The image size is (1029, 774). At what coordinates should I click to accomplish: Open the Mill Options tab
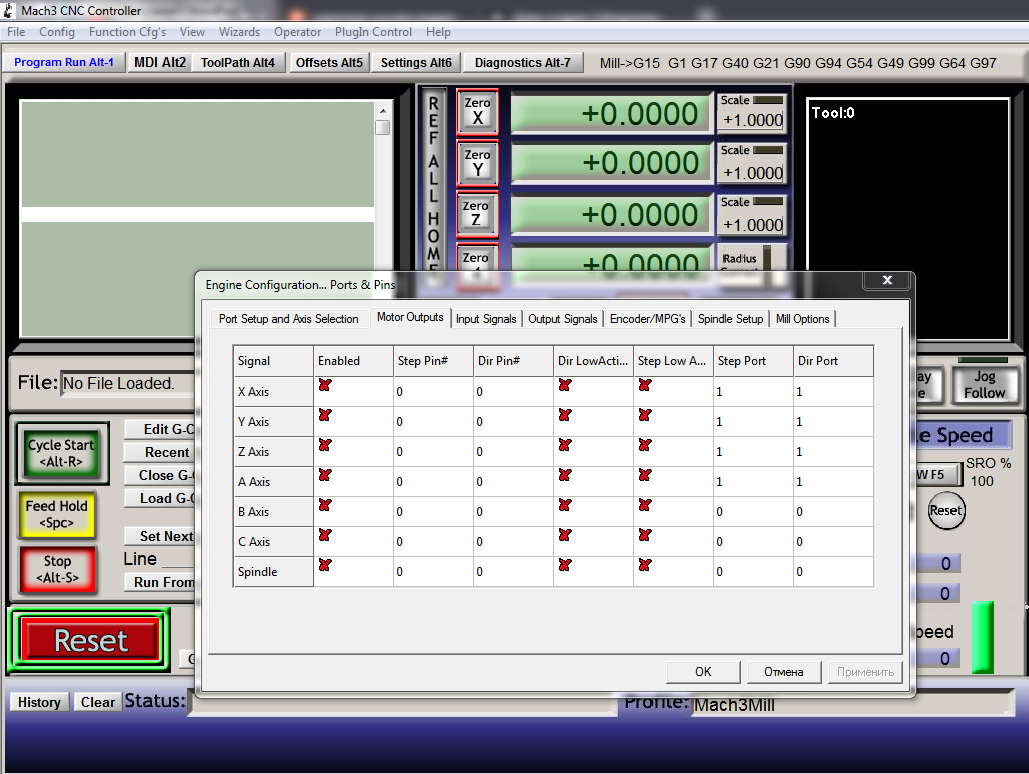[803, 318]
